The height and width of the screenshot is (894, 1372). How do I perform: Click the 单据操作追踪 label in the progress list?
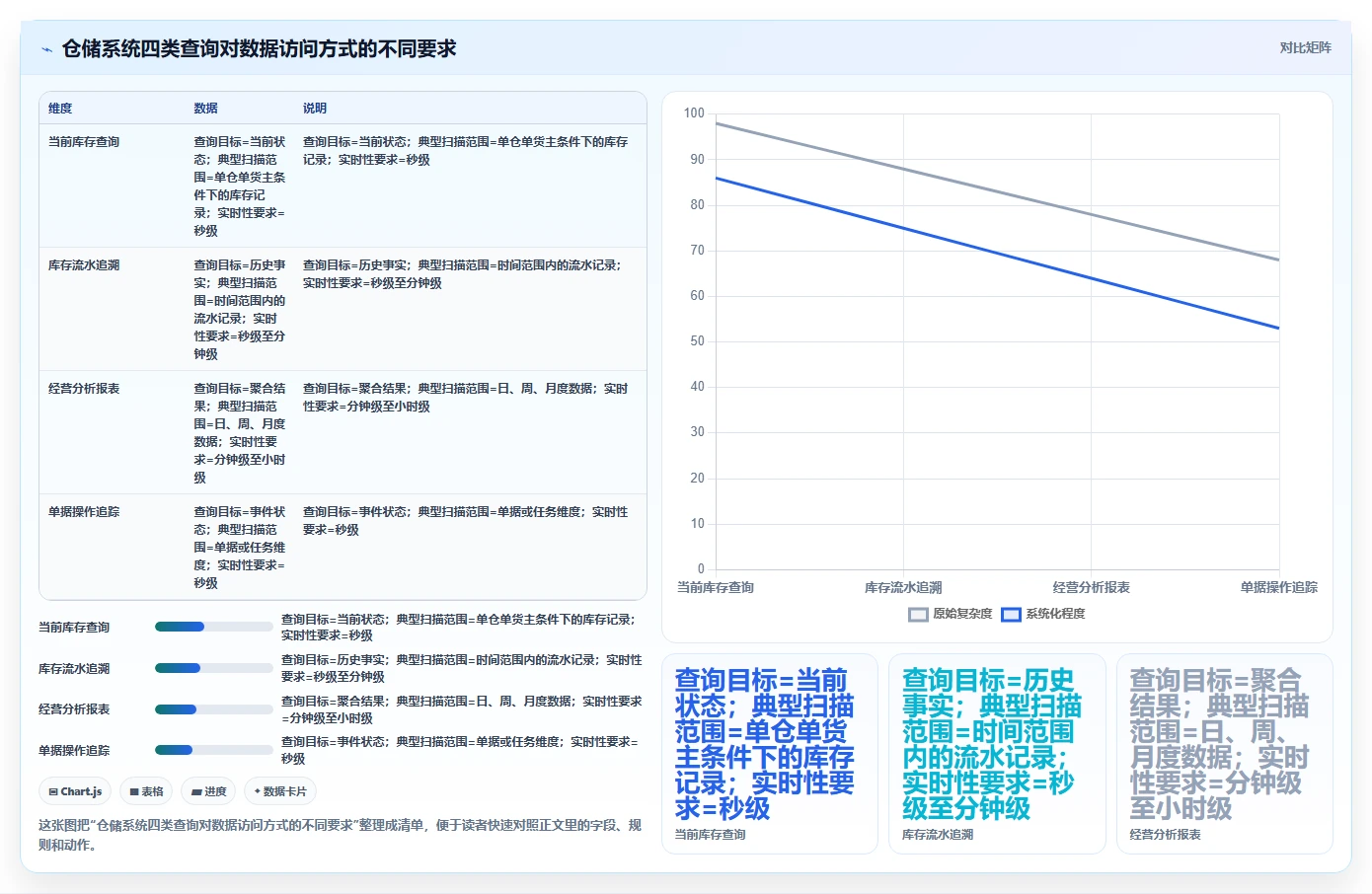tap(74, 751)
